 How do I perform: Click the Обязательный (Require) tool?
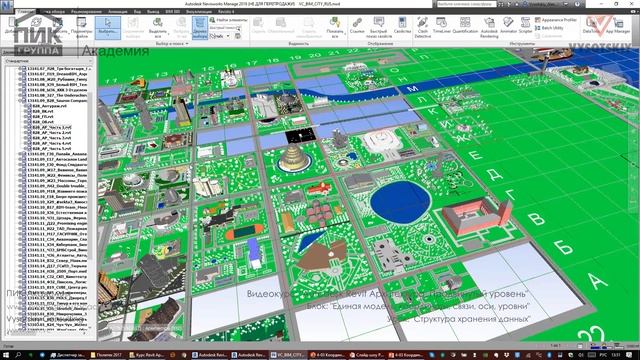pyautogui.click(x=281, y=25)
